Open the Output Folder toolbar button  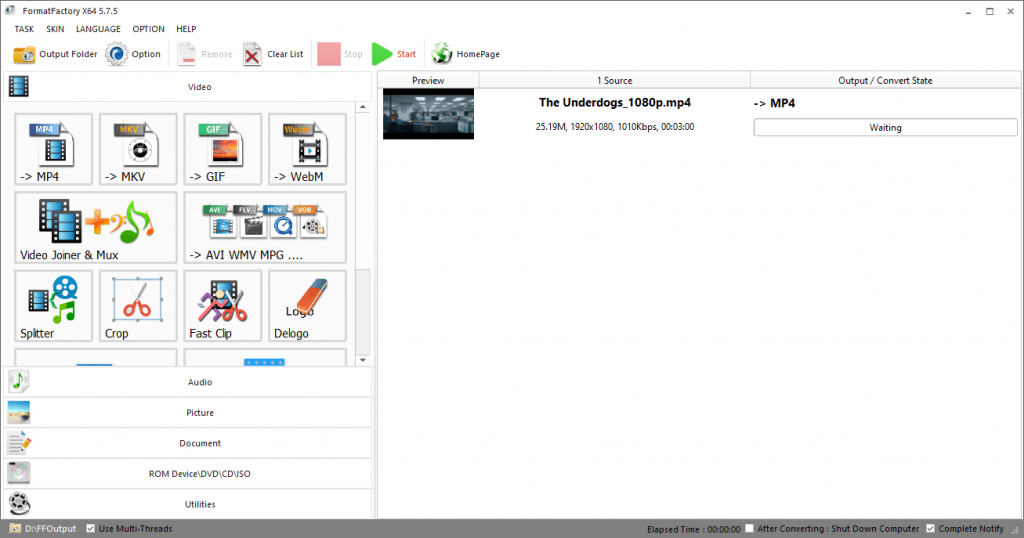click(56, 54)
